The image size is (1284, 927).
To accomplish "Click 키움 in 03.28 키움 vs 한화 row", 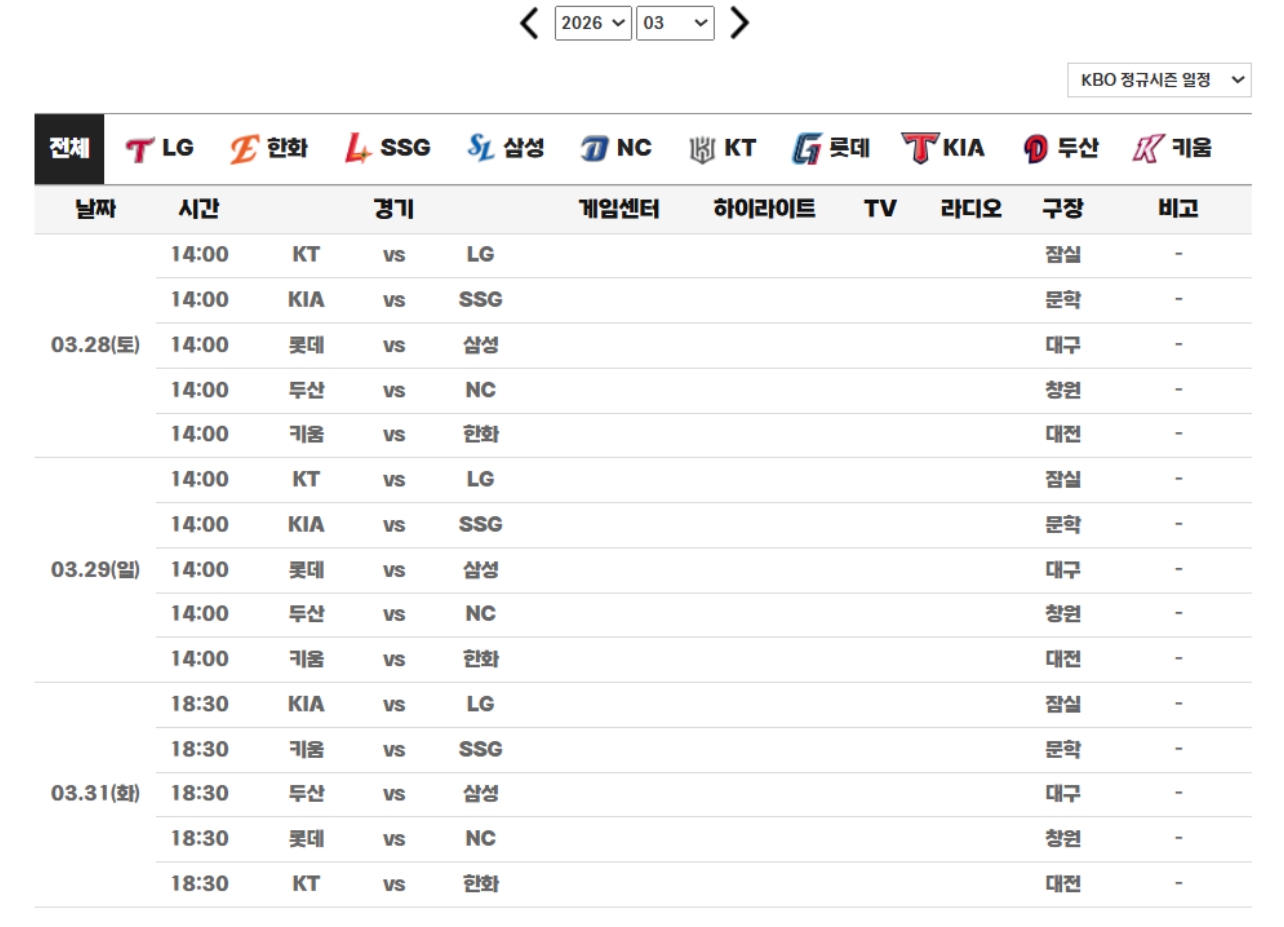I will (306, 435).
